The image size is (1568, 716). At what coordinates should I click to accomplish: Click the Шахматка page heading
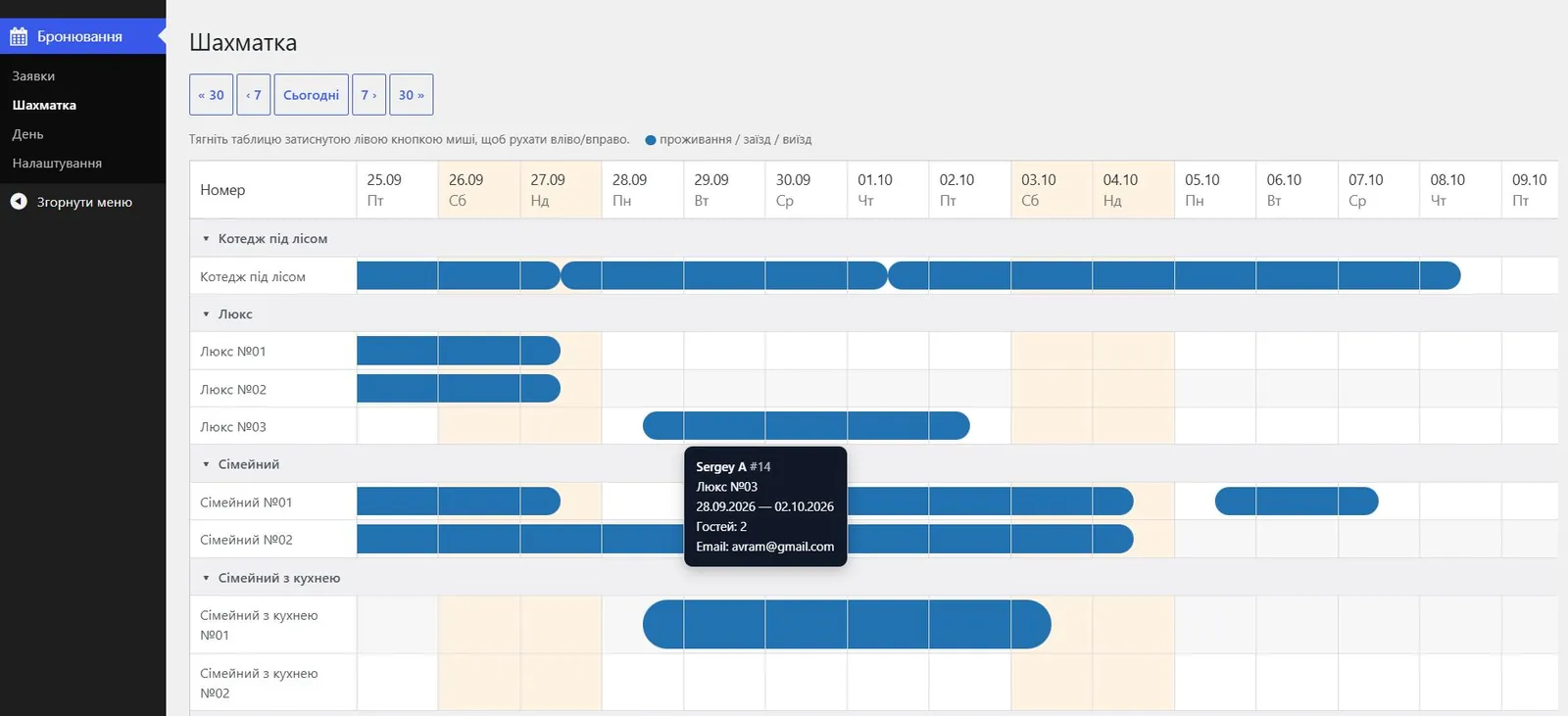(x=243, y=42)
